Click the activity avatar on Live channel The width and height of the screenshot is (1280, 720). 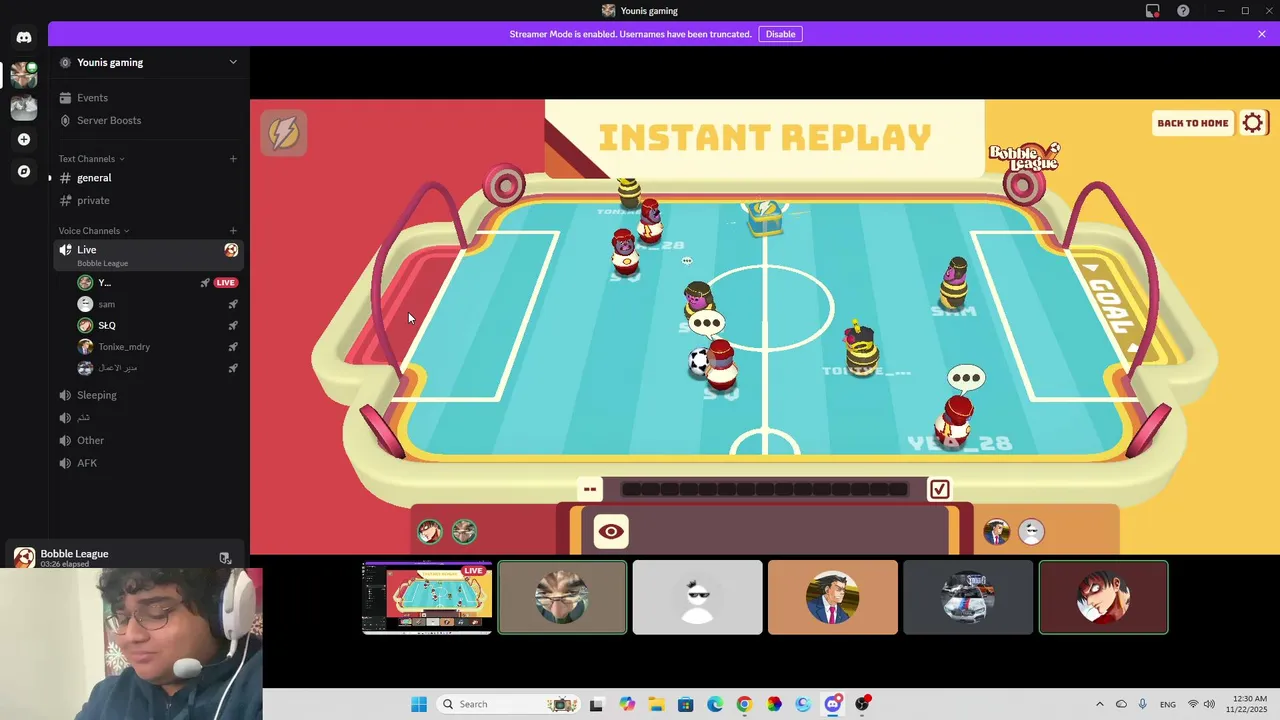[x=231, y=250]
